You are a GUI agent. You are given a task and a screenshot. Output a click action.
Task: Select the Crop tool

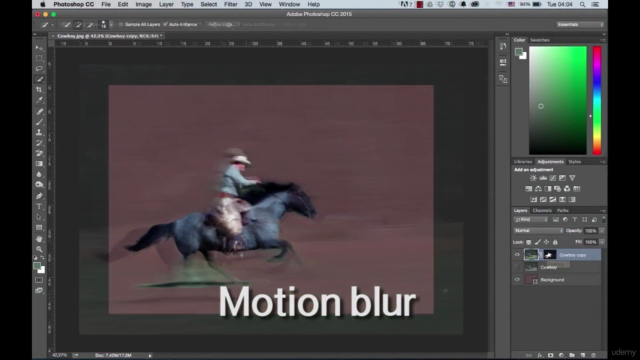[39, 89]
